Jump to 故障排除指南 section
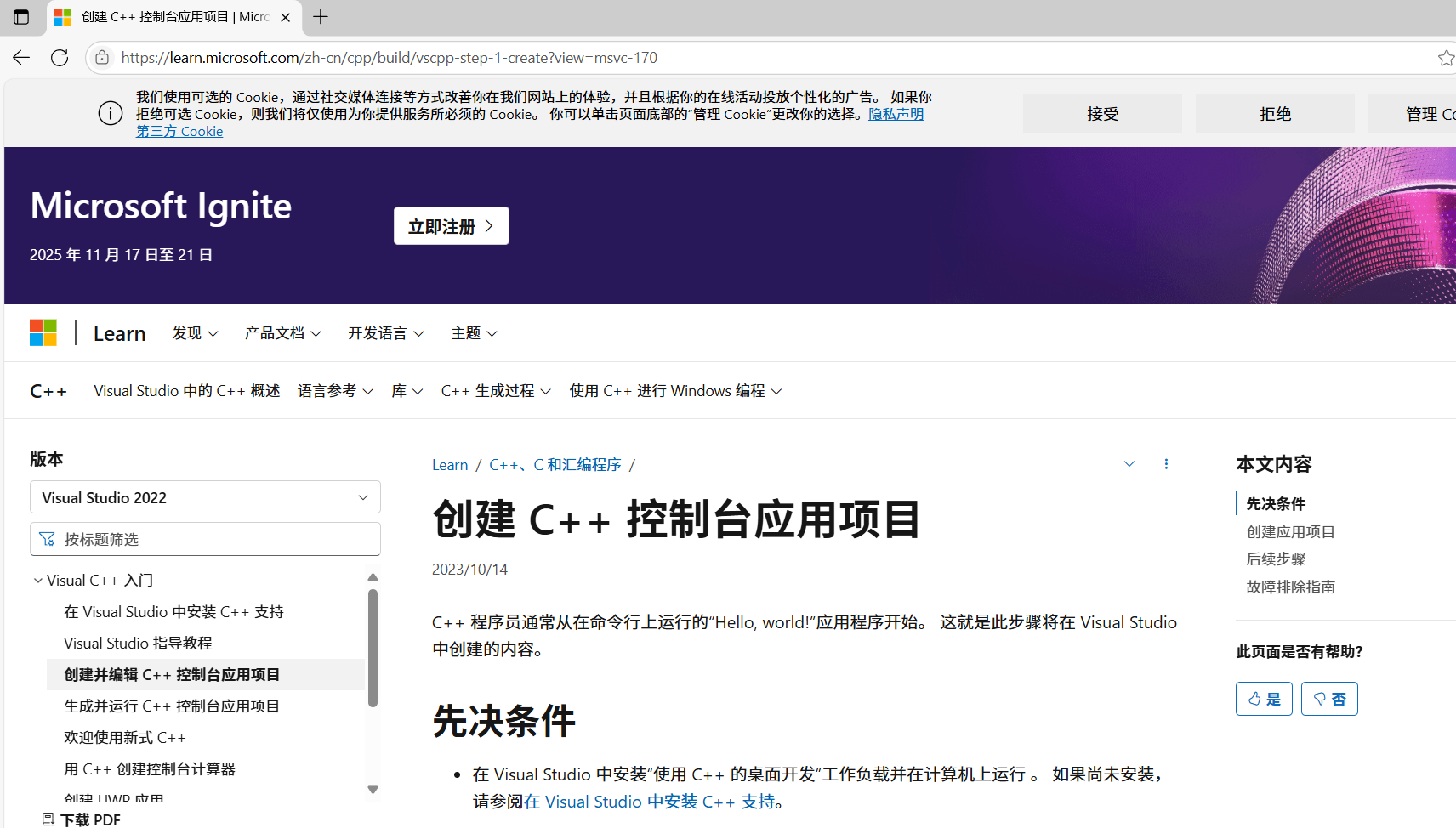Viewport: 1456px width, 828px height. [1291, 587]
